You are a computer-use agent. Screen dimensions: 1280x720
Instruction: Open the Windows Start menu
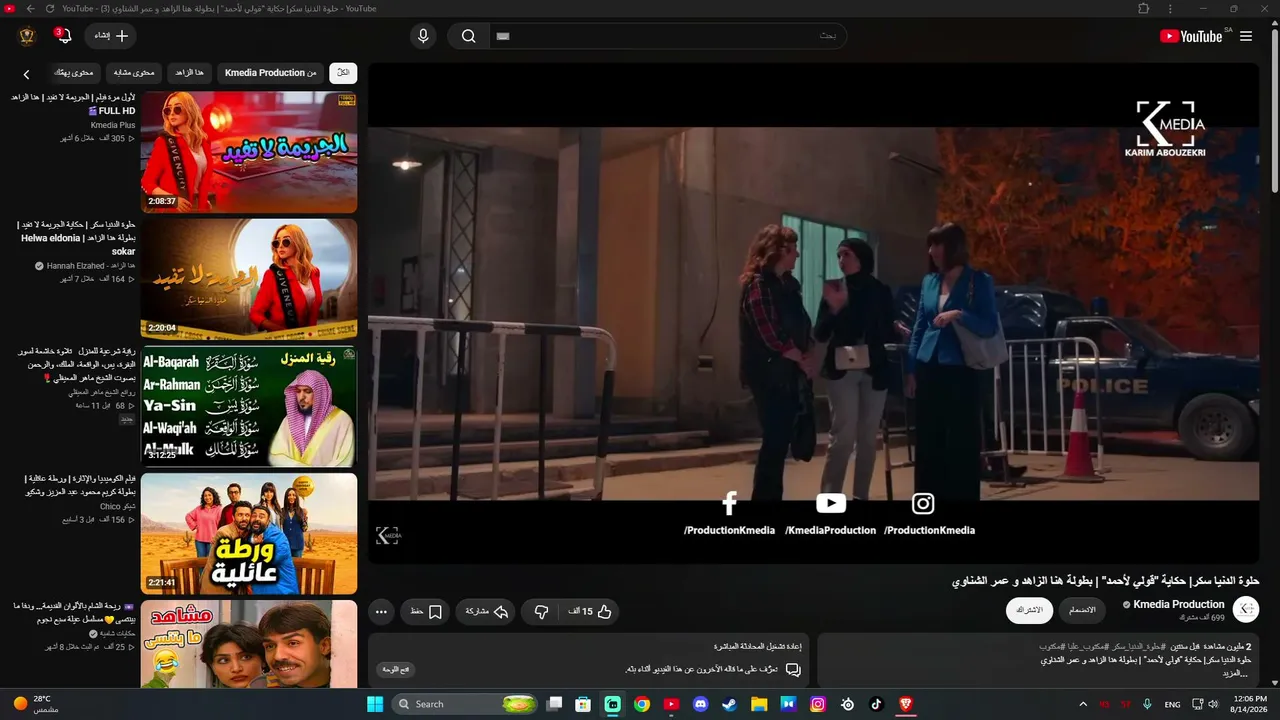point(375,704)
